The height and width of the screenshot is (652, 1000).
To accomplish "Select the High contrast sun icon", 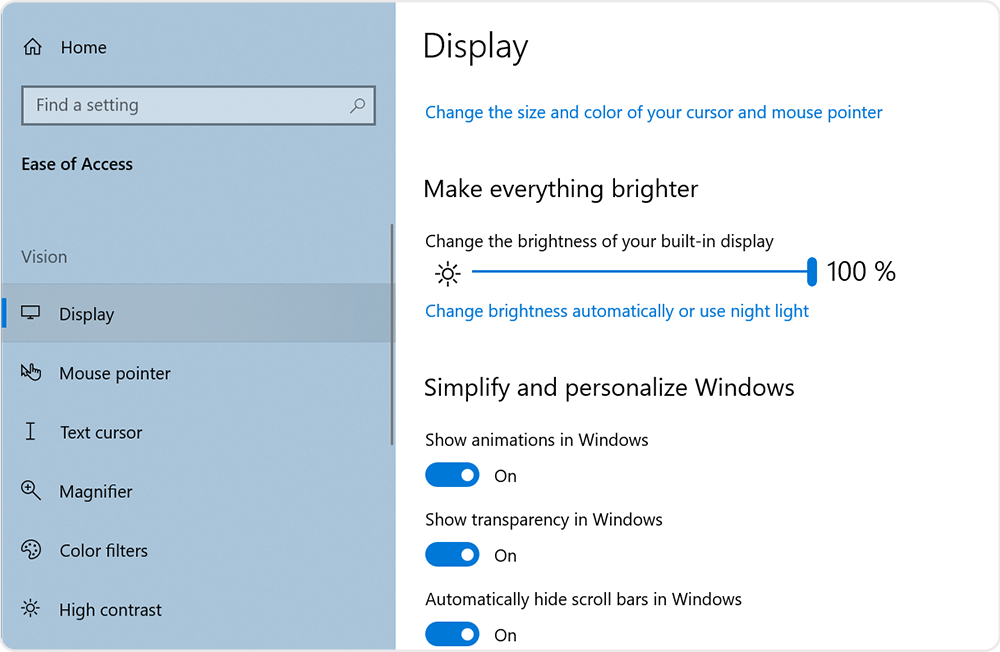I will coord(32,609).
